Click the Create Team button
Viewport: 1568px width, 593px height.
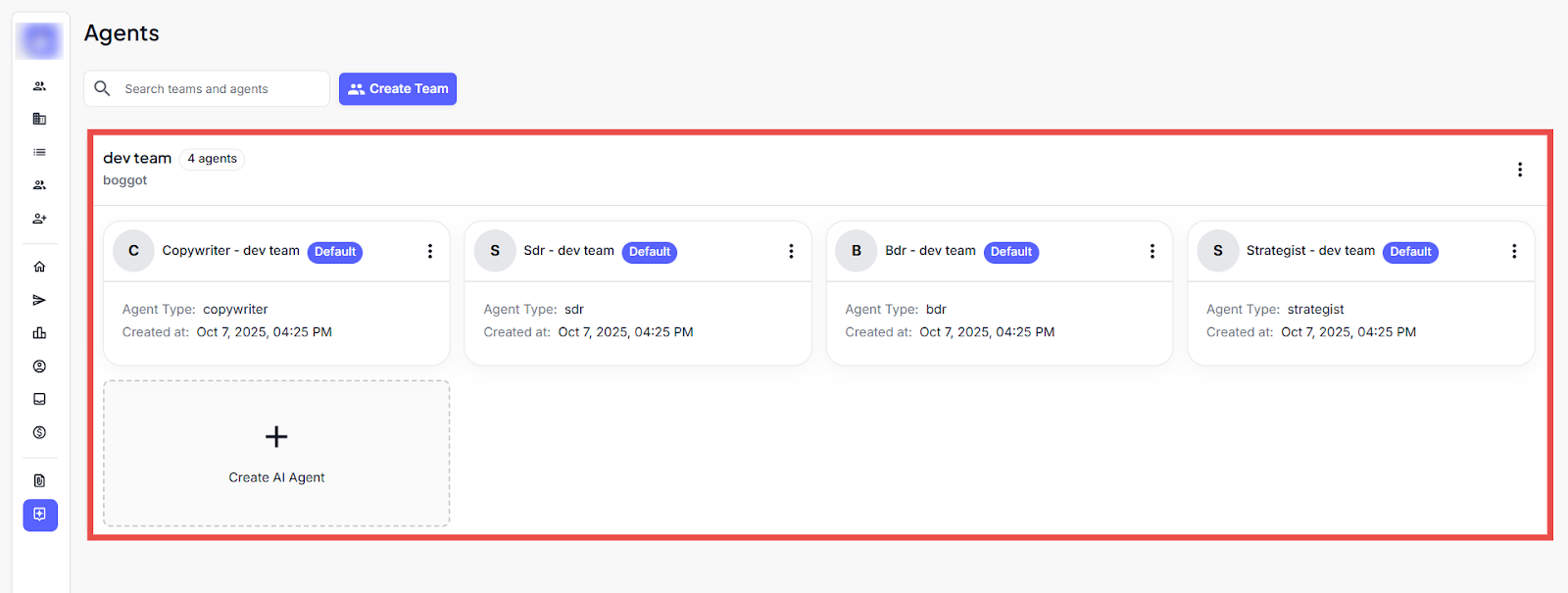[398, 88]
